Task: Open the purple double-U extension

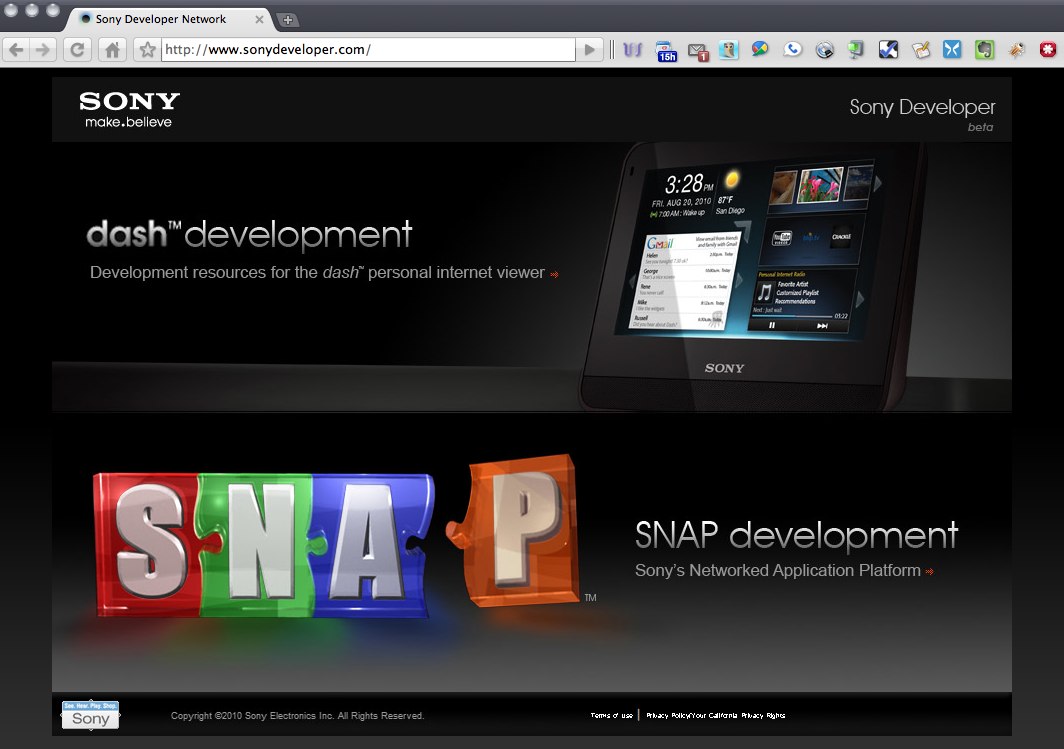Action: [x=632, y=50]
